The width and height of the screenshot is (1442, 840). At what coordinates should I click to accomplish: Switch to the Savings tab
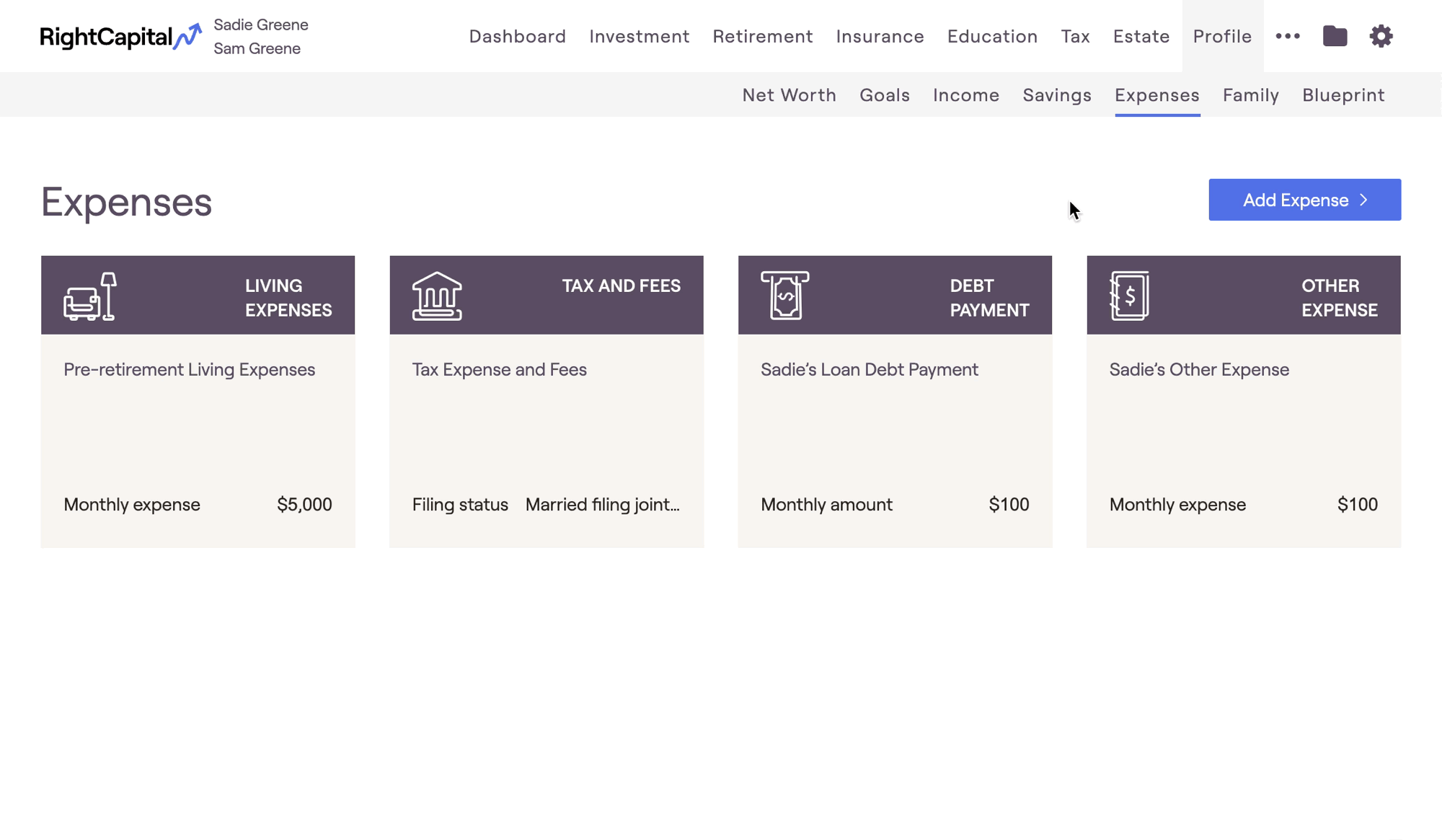pyautogui.click(x=1057, y=95)
